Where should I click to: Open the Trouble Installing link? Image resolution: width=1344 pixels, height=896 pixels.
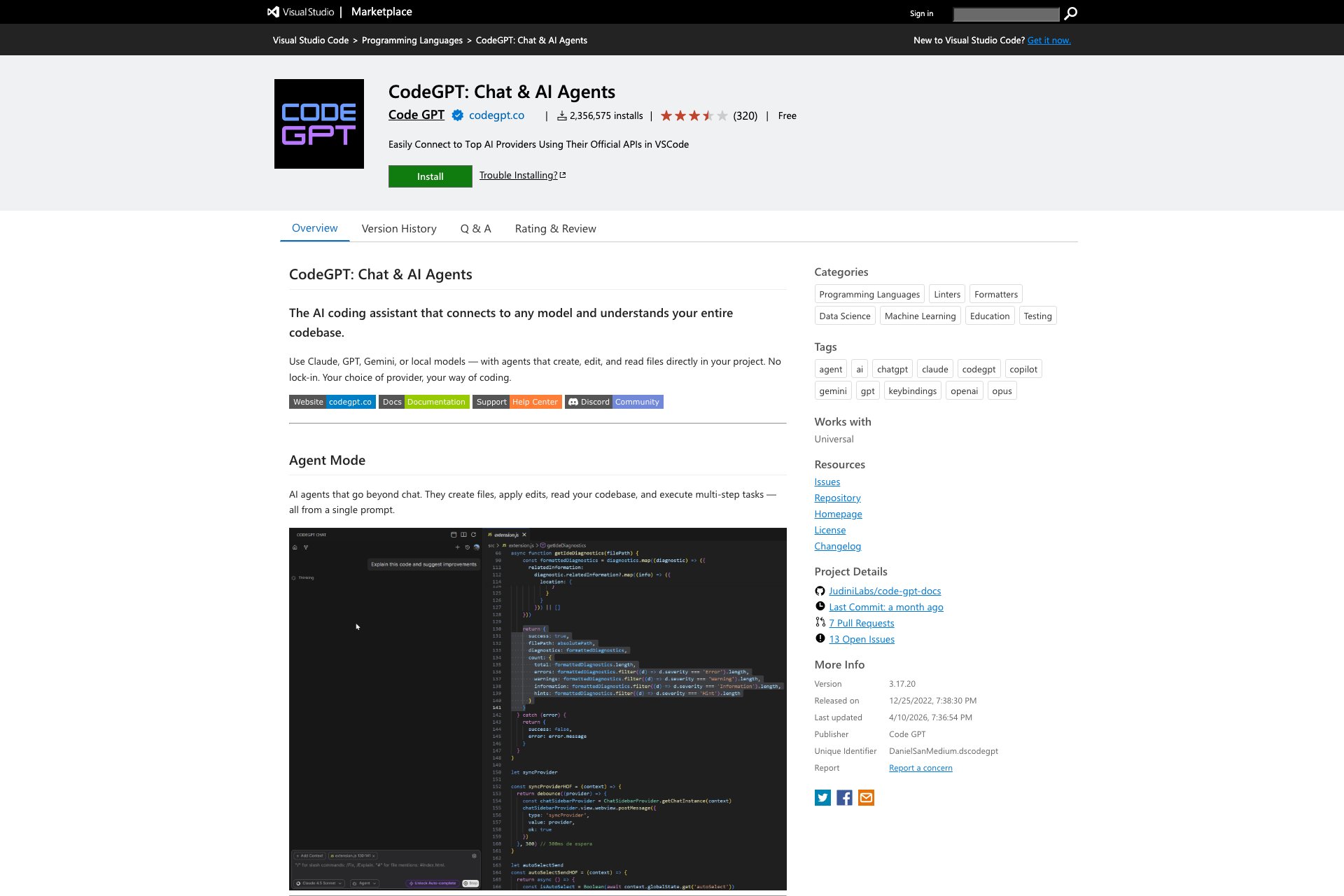pyautogui.click(x=519, y=175)
